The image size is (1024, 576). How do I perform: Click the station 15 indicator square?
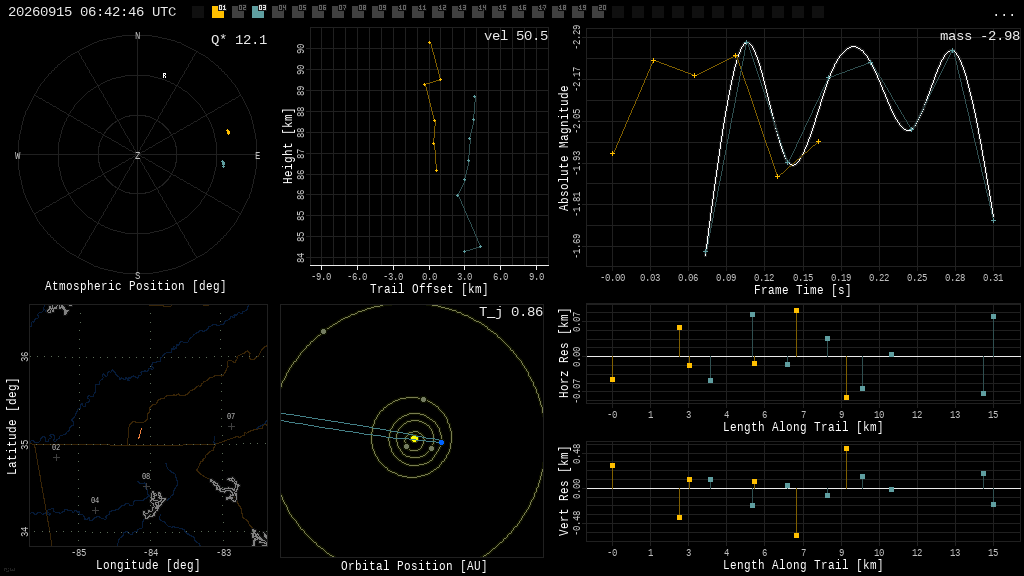(x=498, y=11)
